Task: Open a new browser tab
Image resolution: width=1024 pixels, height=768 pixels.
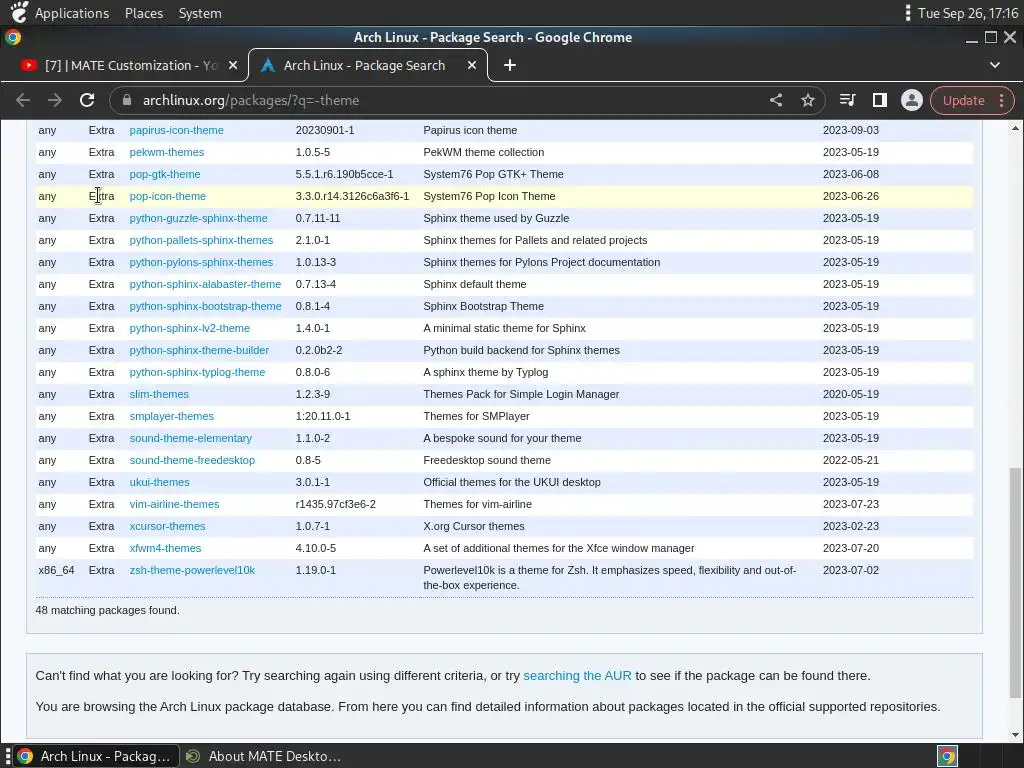Action: point(510,65)
